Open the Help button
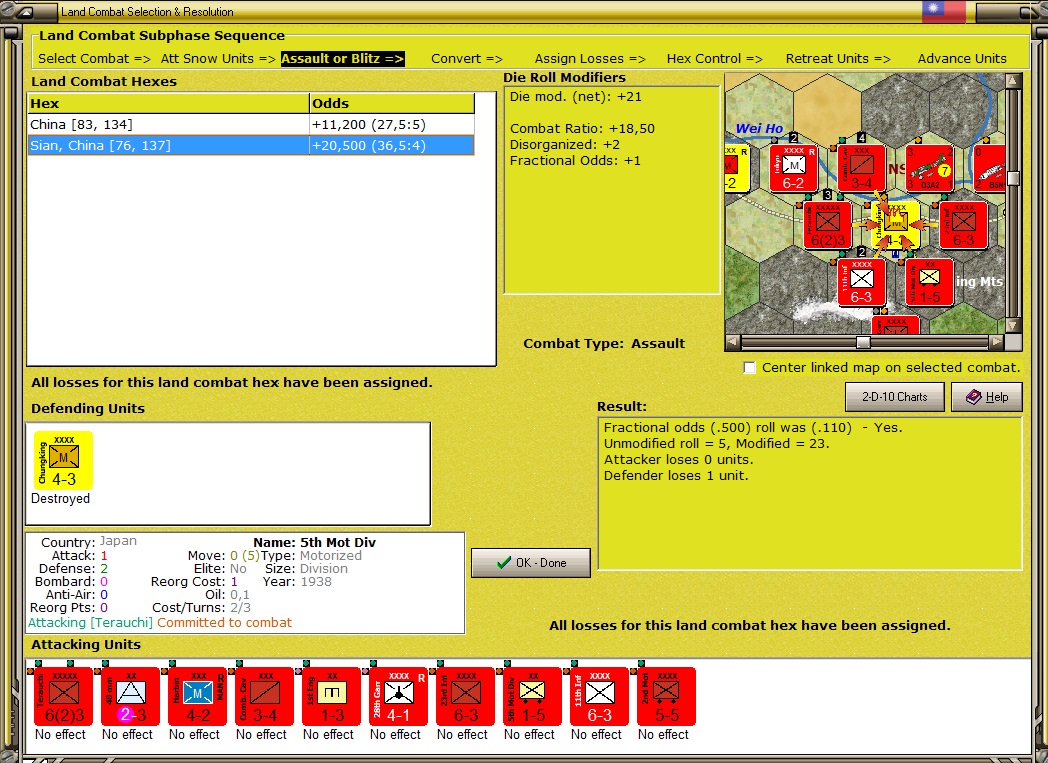This screenshot has width=1048, height=763. (x=987, y=397)
